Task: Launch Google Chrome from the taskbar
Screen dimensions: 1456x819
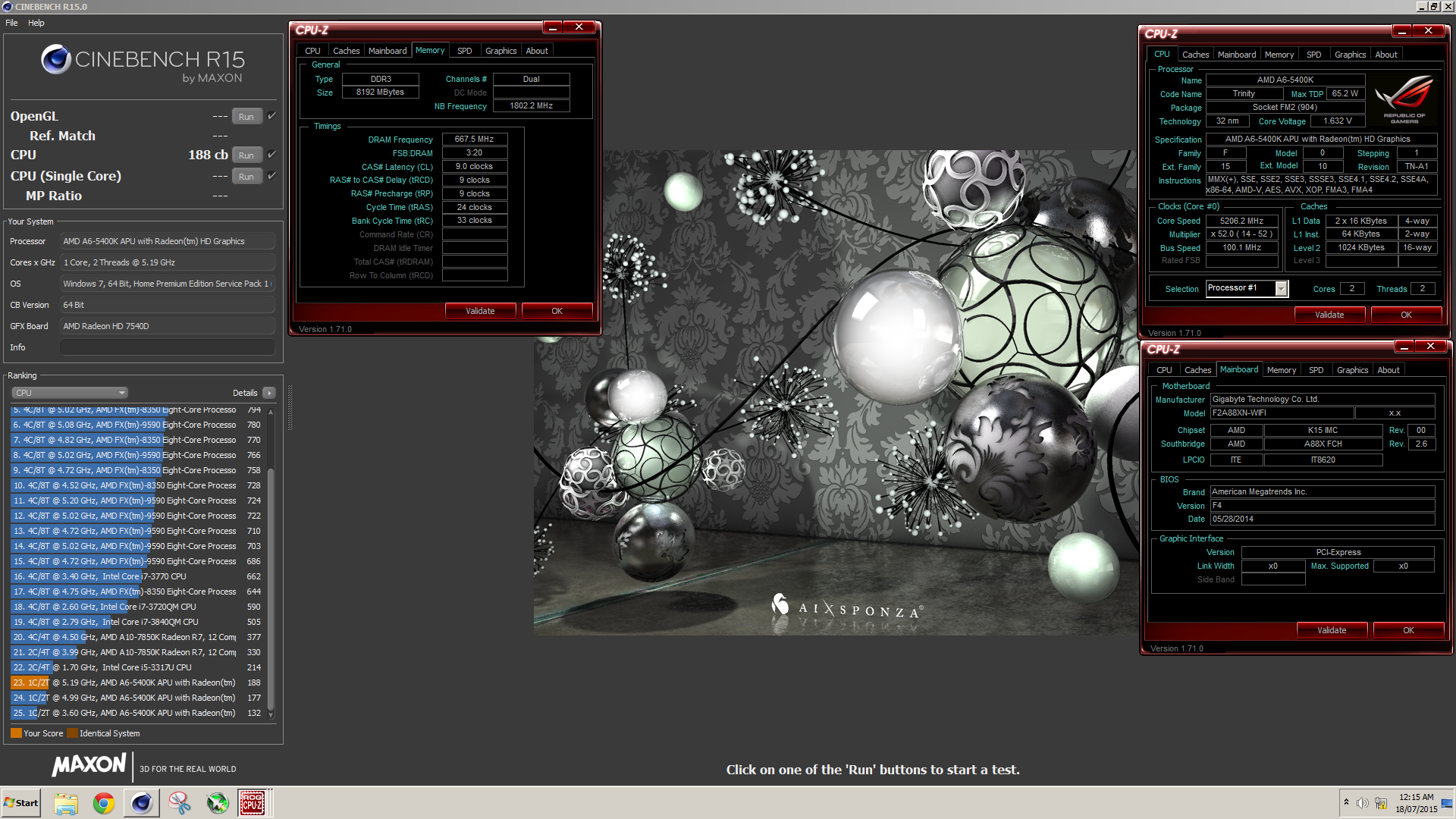Action: 104,803
